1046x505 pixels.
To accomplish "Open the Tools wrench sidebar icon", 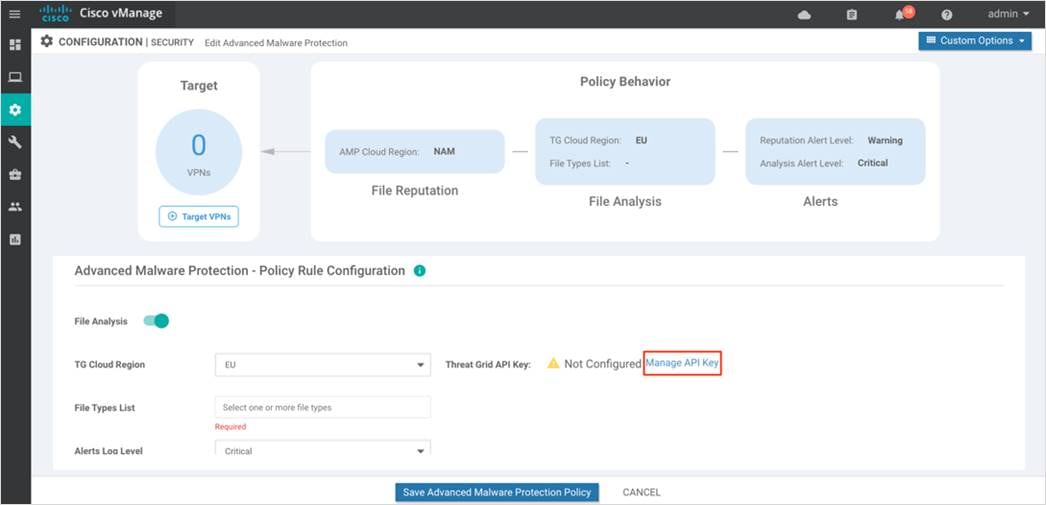I will [x=15, y=142].
